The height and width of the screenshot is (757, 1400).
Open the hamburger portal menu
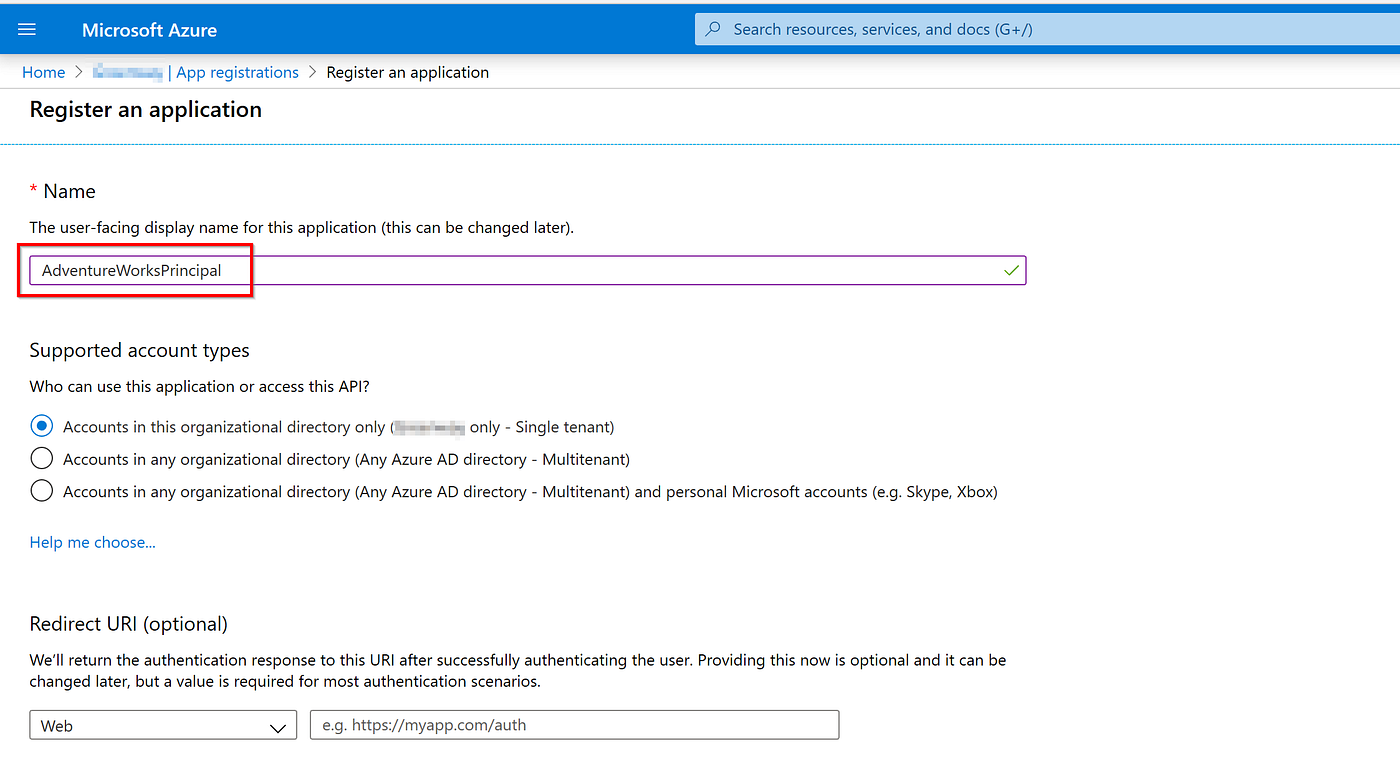[27, 29]
